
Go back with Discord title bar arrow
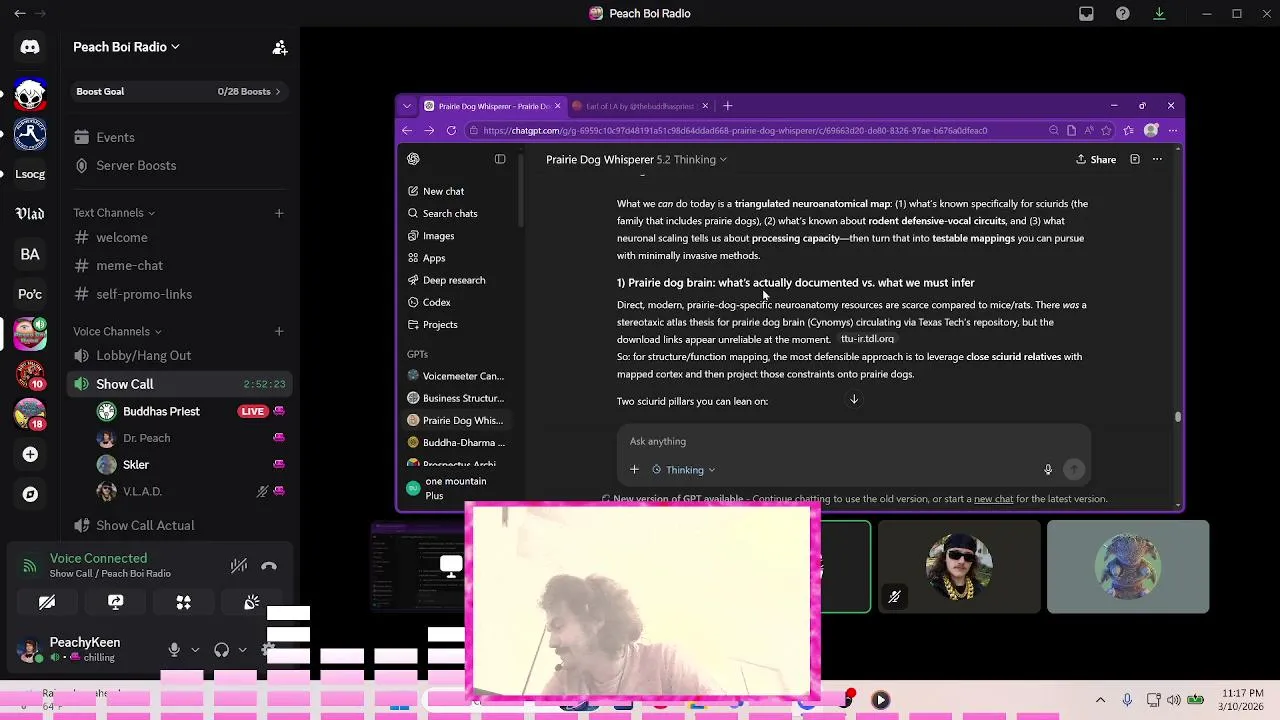pyautogui.click(x=19, y=14)
